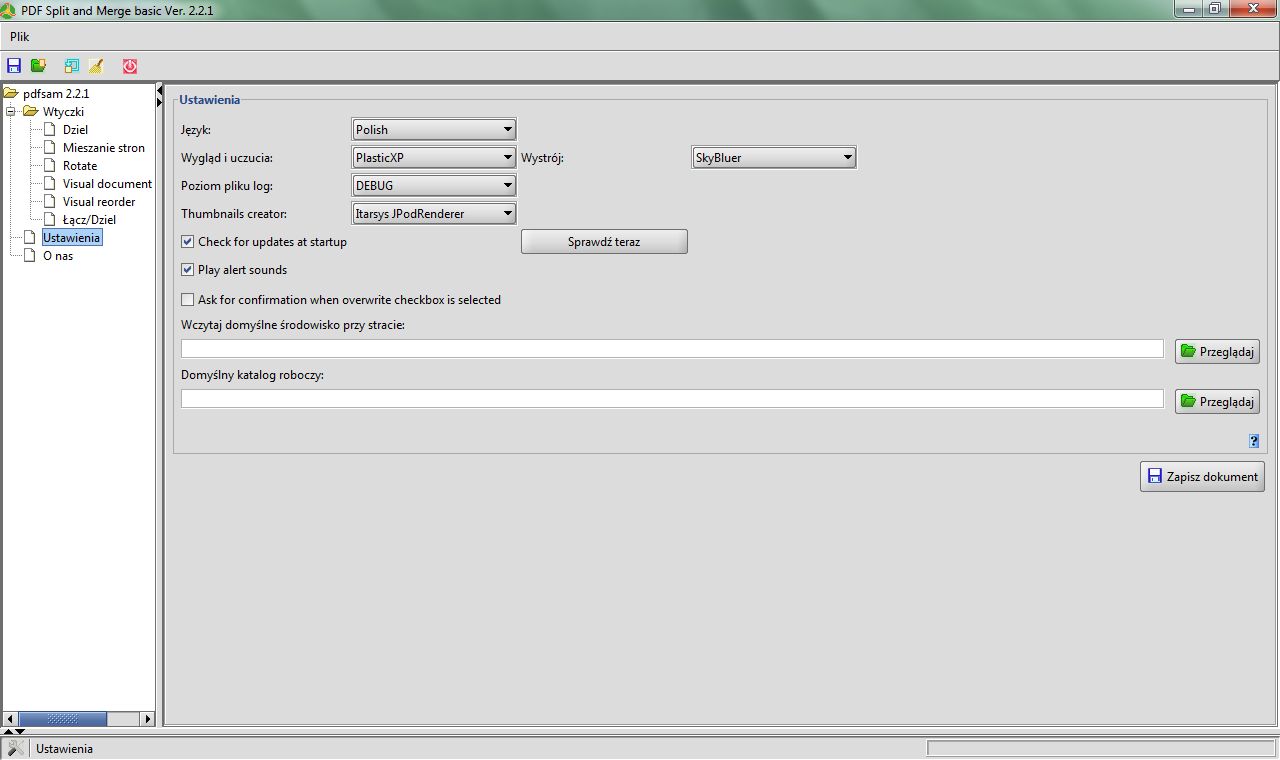The width and height of the screenshot is (1280, 760).
Task: Click the cyan overlapping-windows toolbar icon
Action: point(72,66)
